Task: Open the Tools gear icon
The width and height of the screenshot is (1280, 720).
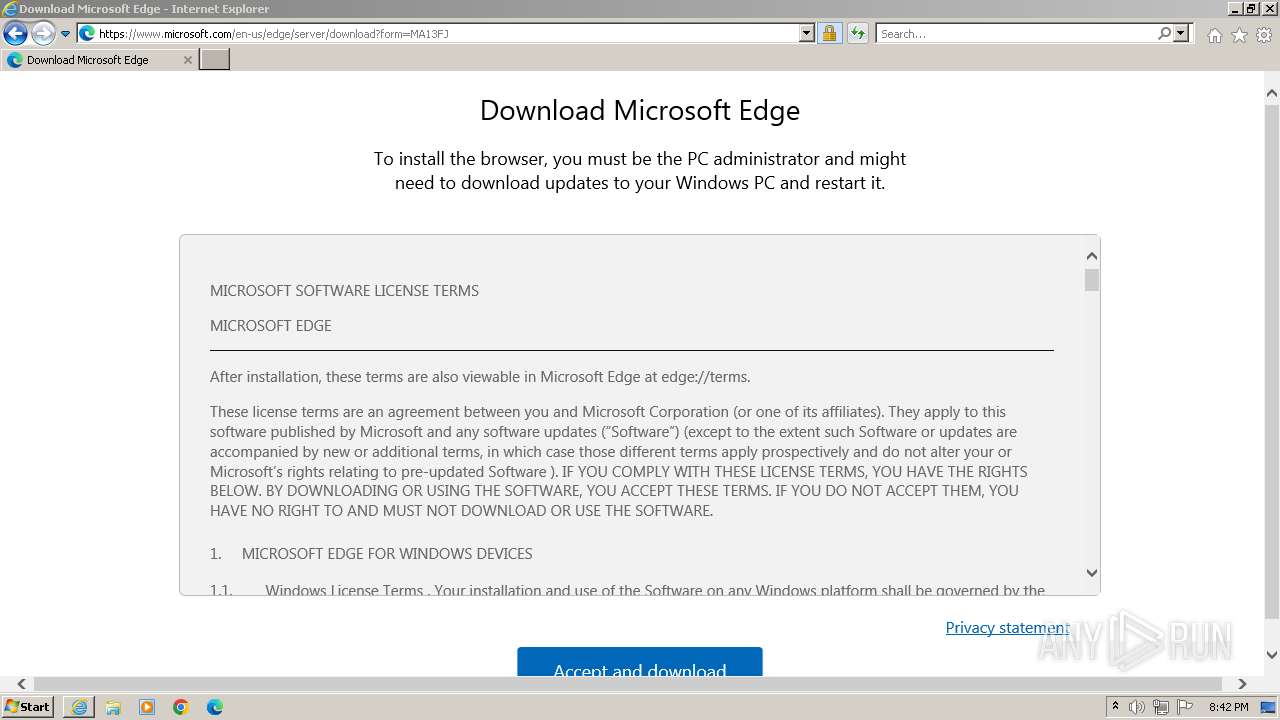Action: 1263,35
